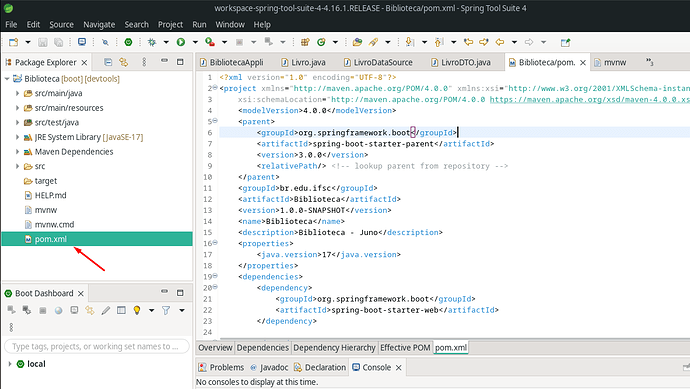Open the Javadoc view tab
690x389 pixels.
tap(269, 367)
